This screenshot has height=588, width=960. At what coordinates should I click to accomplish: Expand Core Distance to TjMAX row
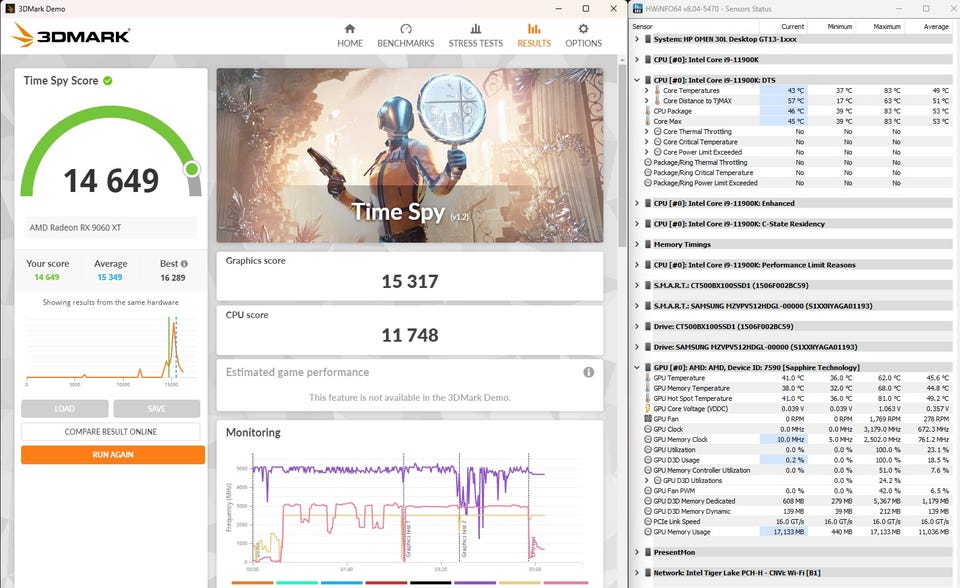[x=647, y=100]
